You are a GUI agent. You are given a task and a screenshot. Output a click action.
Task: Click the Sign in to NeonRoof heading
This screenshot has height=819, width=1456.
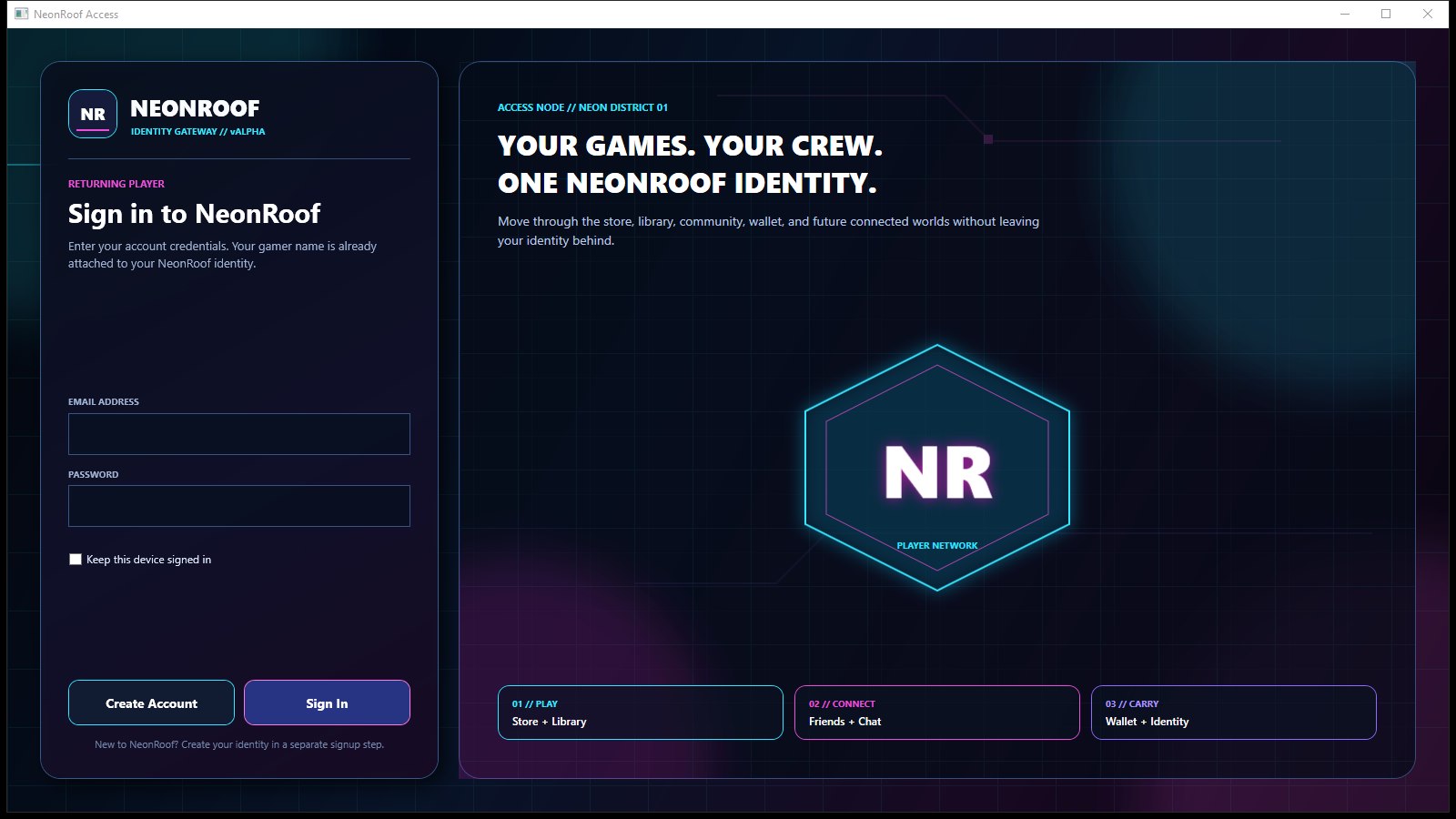(194, 214)
